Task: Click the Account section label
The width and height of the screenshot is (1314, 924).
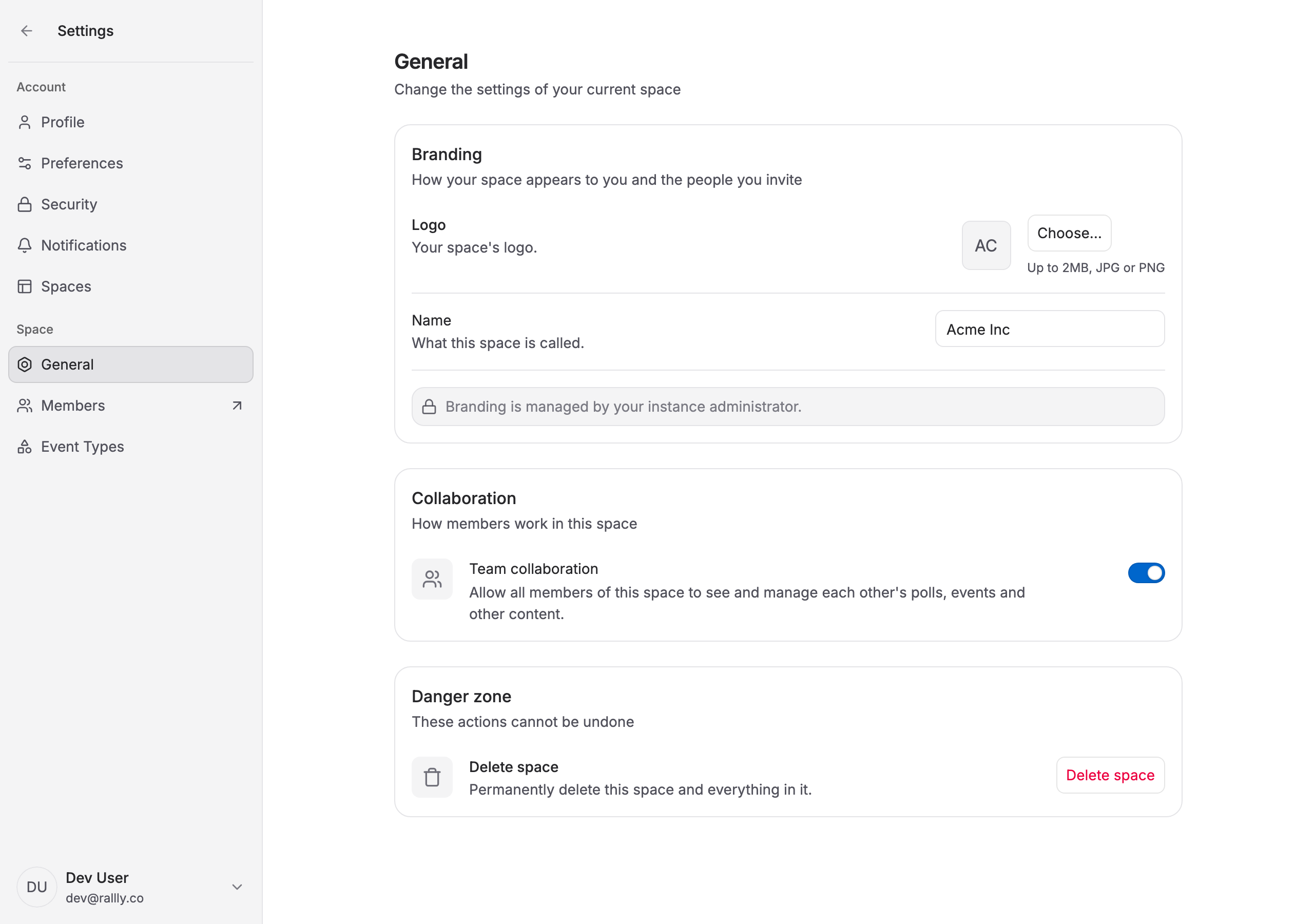Action: pos(41,87)
